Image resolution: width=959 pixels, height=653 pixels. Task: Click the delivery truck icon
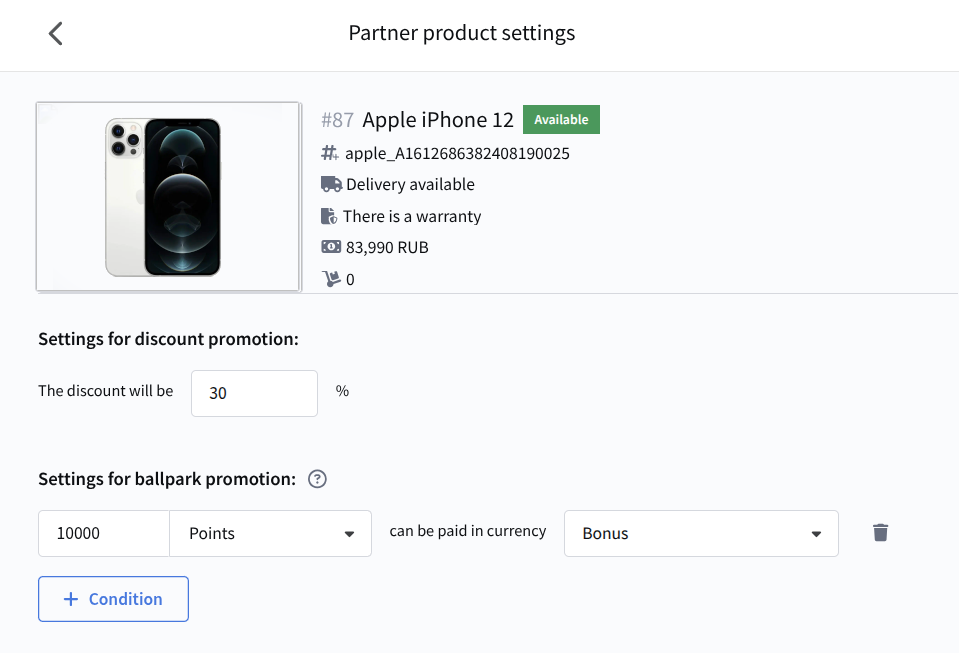coord(331,184)
